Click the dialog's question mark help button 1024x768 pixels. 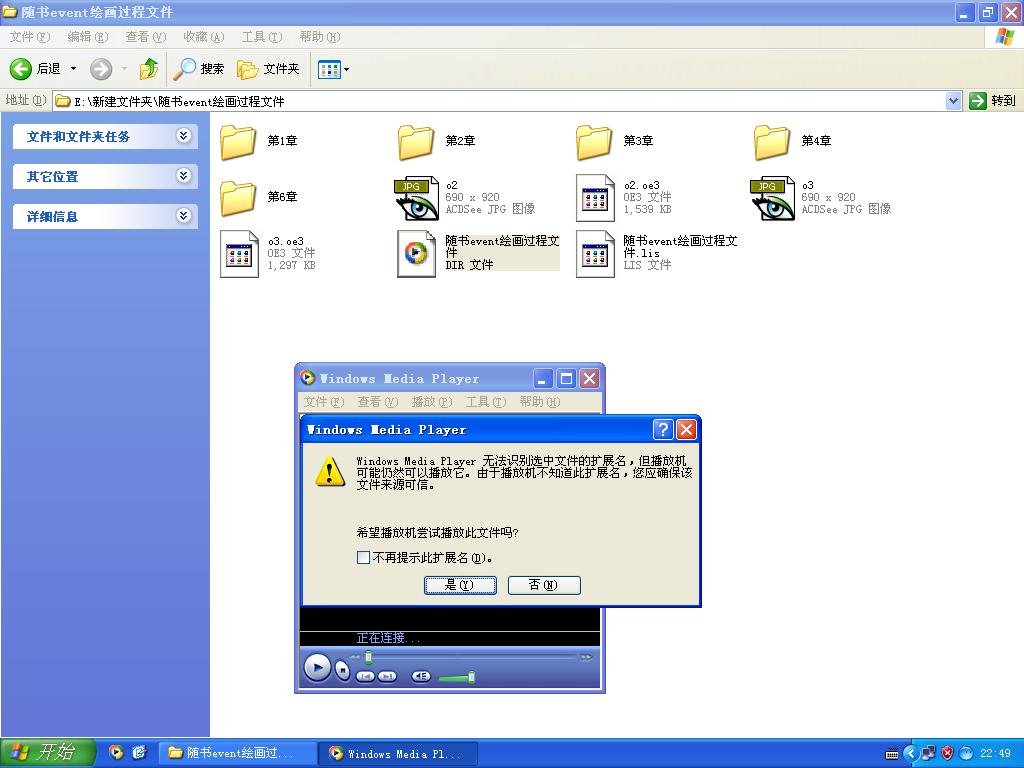click(663, 429)
